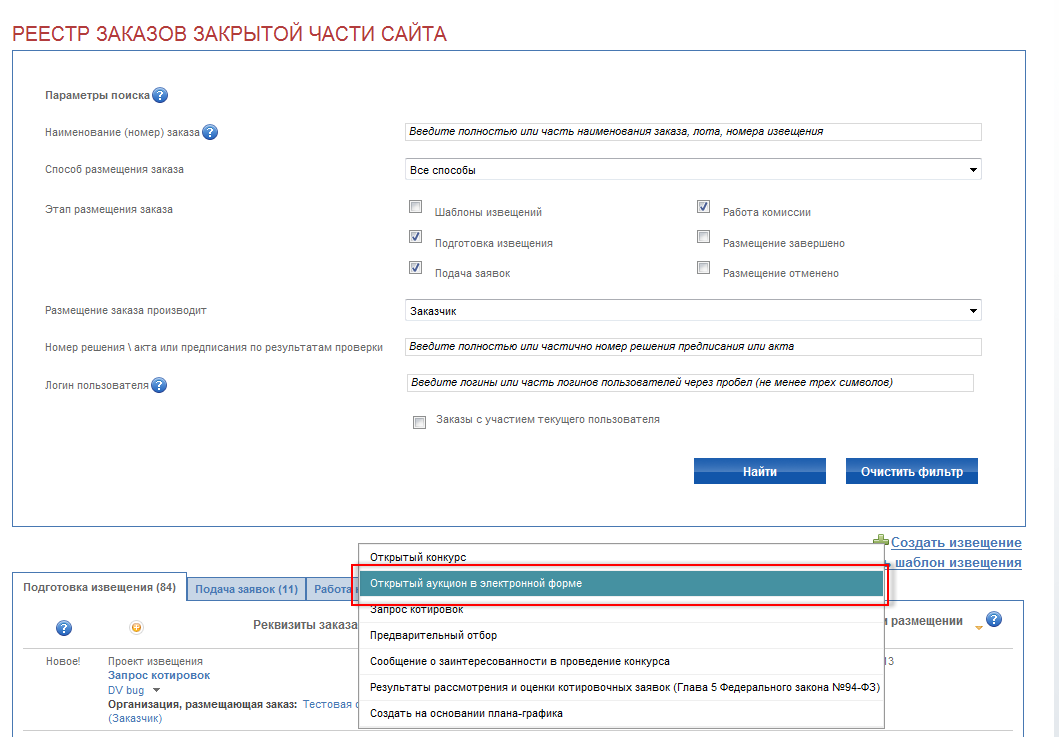Uncheck Подготовка извещения checkbox
Viewport: 1059px width, 737px height.
(415, 236)
